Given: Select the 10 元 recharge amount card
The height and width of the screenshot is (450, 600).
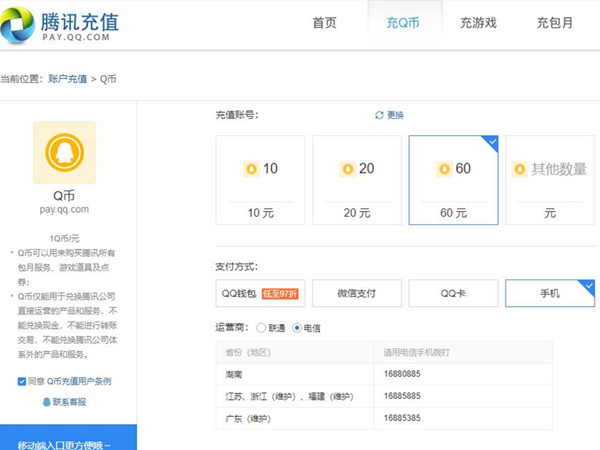Looking at the screenshot, I should tap(261, 180).
